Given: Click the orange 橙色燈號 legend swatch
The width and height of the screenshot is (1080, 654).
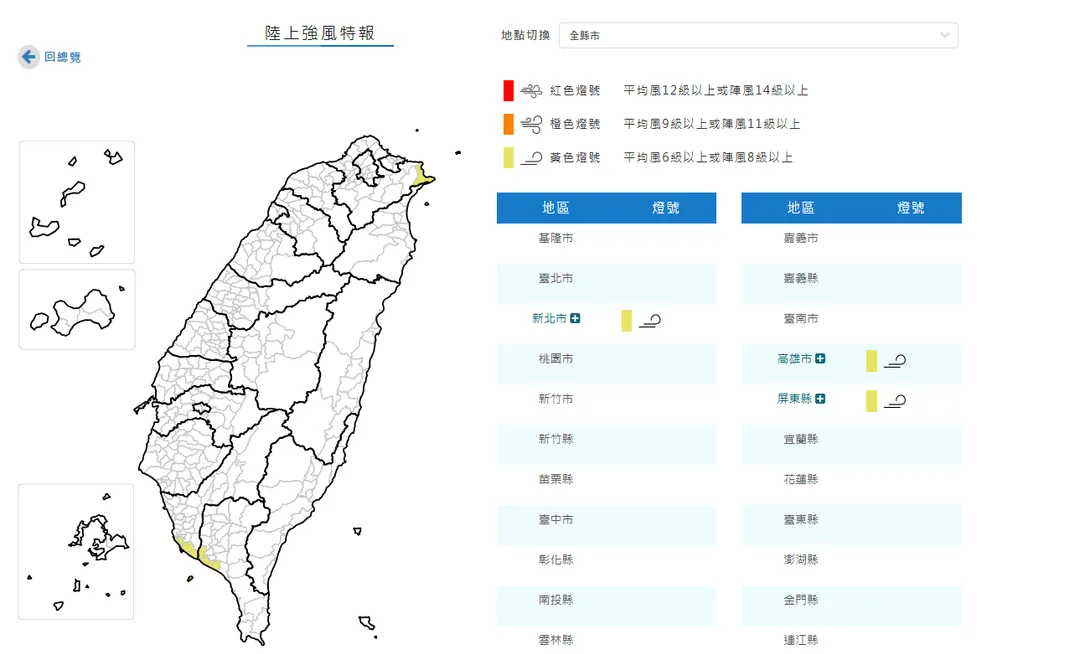Looking at the screenshot, I should coord(508,124).
